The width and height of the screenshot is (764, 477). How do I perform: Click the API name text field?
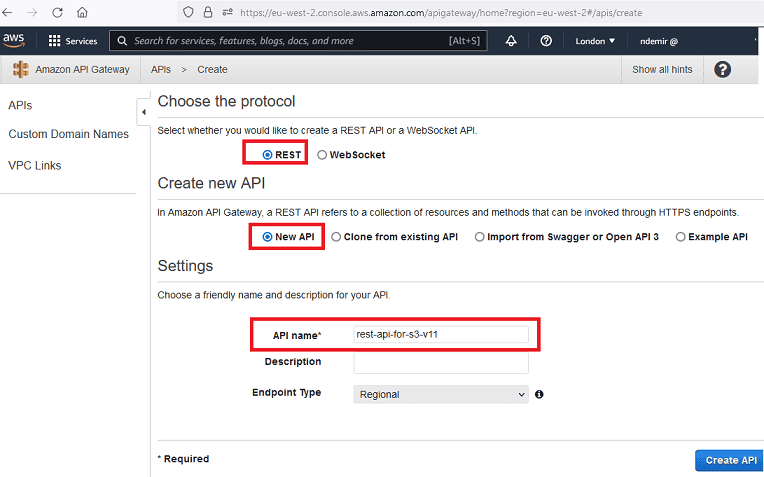pyautogui.click(x=440, y=335)
